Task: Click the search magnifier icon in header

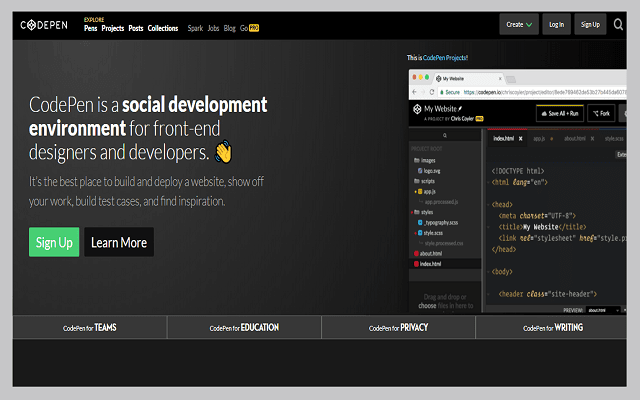Action: 620,24
